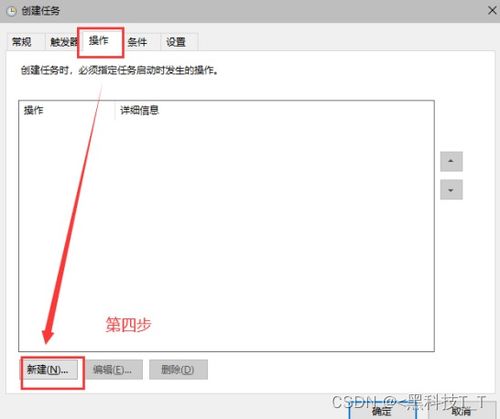Click the clock icon in title bar
Image resolution: width=500 pixels, height=419 pixels.
[x=12, y=11]
